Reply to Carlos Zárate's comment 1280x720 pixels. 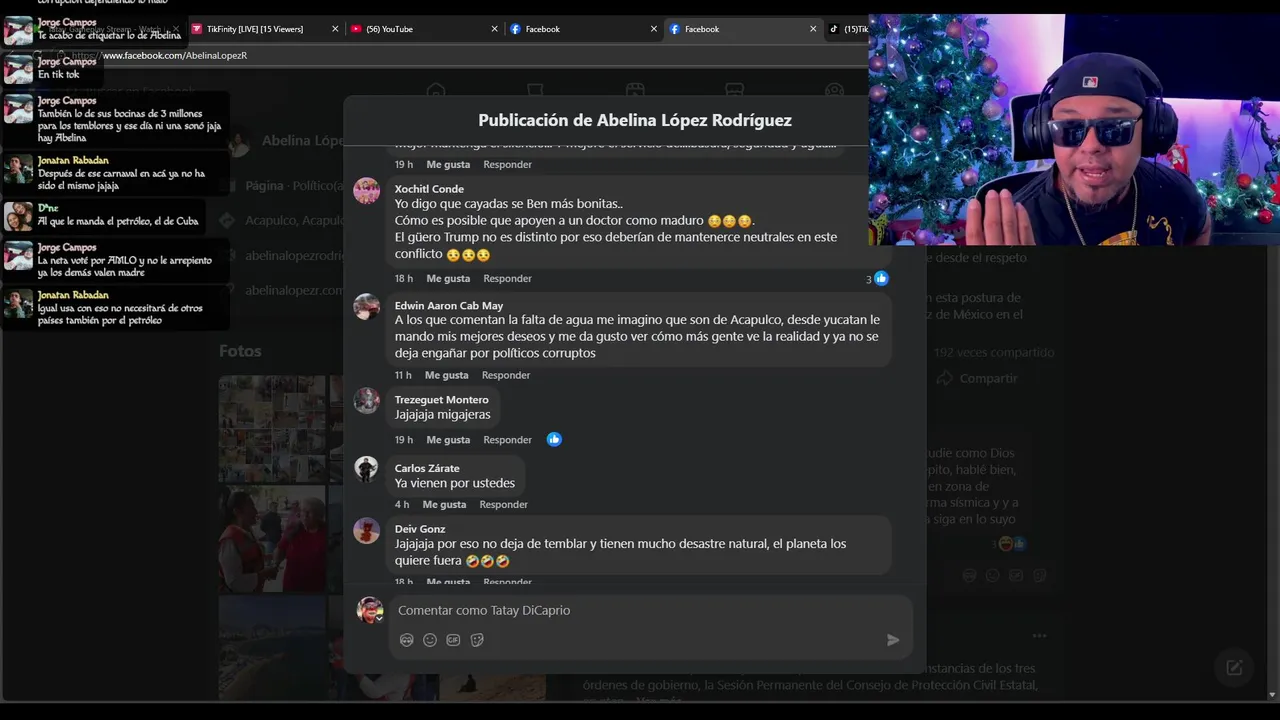(x=503, y=505)
